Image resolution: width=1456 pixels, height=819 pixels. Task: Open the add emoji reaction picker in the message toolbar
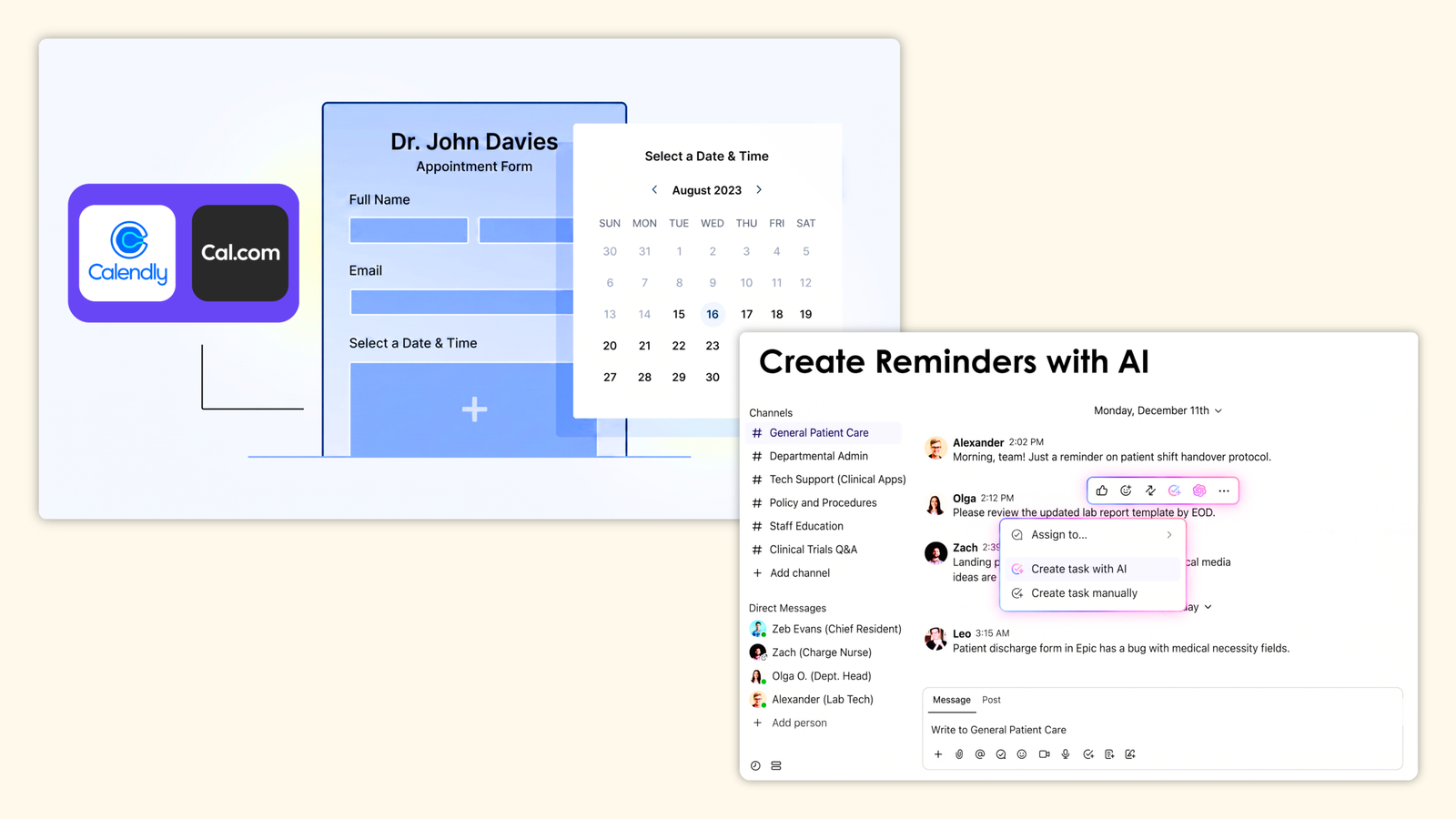1126,490
